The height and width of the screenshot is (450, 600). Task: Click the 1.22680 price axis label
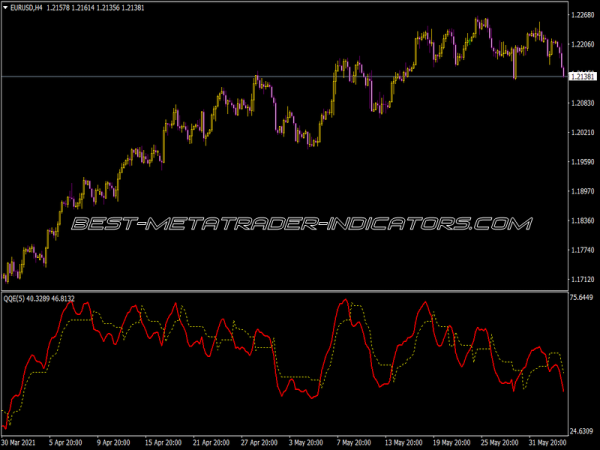(583, 15)
